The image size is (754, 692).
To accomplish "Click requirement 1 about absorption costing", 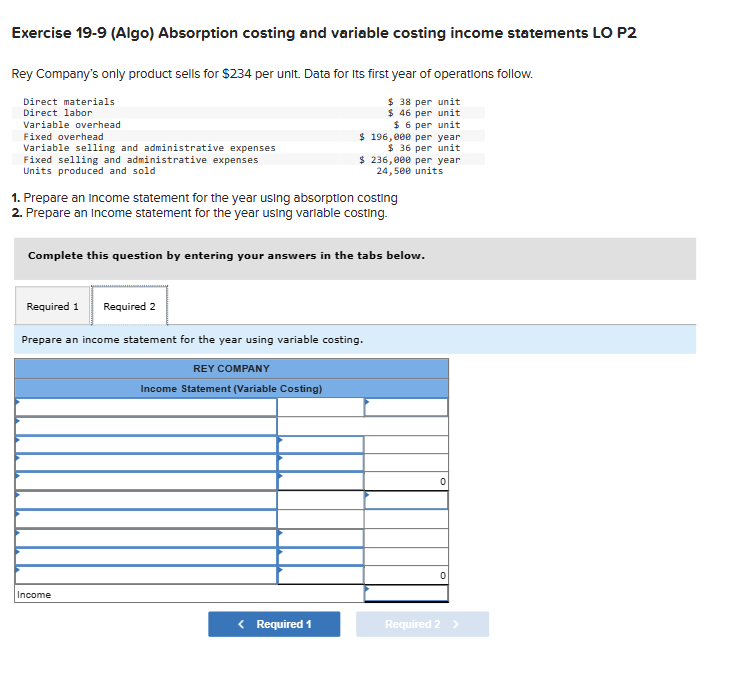I will [x=204, y=198].
